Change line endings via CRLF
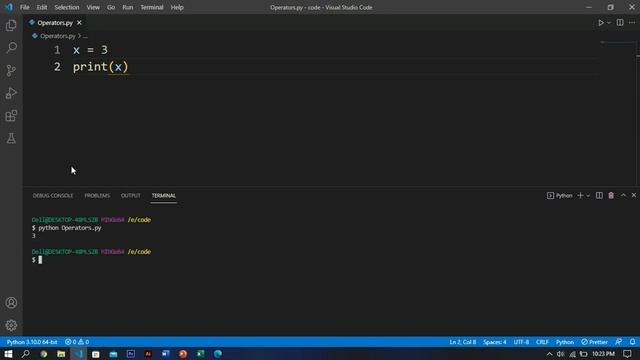 click(542, 342)
